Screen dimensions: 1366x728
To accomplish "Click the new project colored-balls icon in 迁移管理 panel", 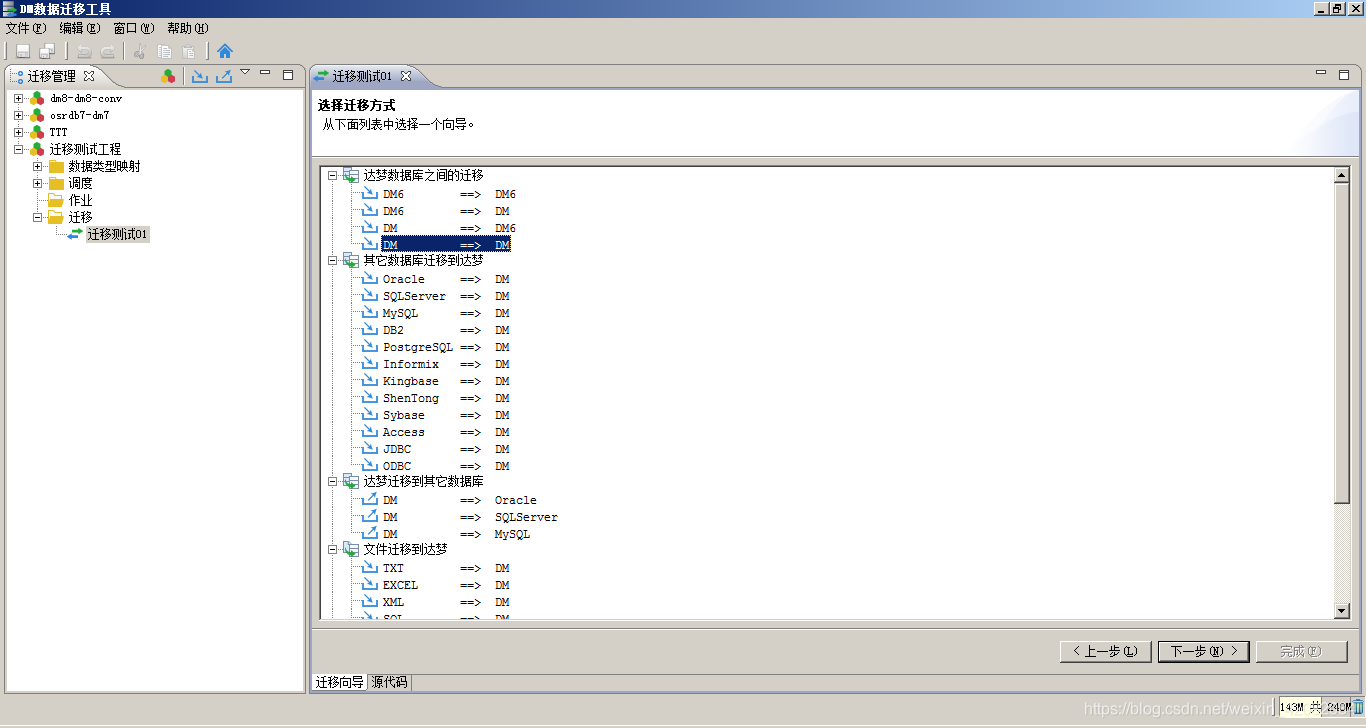I will point(168,76).
